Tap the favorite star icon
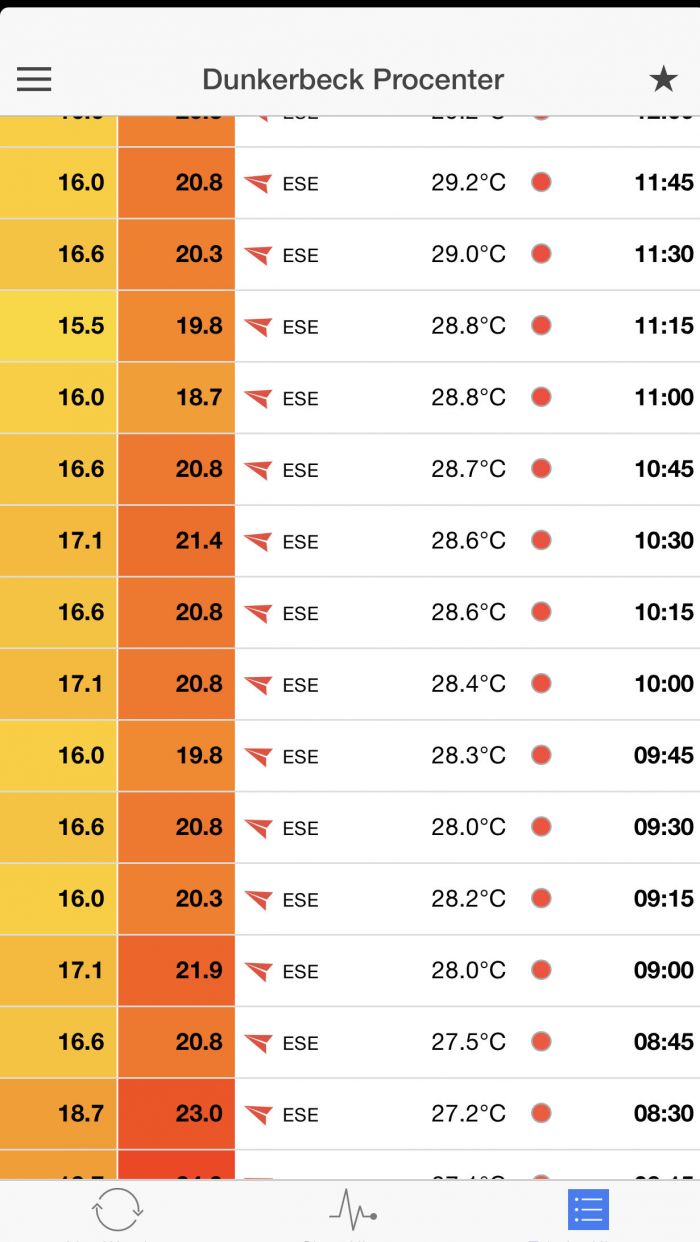Image resolution: width=700 pixels, height=1242 pixels. click(663, 79)
